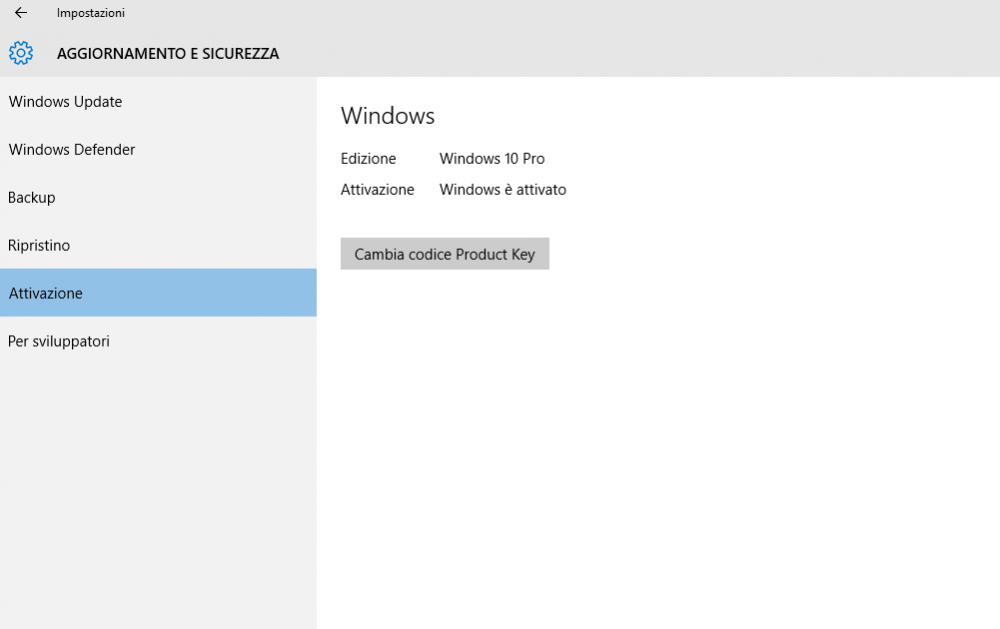The height and width of the screenshot is (629, 1000).
Task: Open Per sviluppatori settings
Action: point(158,341)
